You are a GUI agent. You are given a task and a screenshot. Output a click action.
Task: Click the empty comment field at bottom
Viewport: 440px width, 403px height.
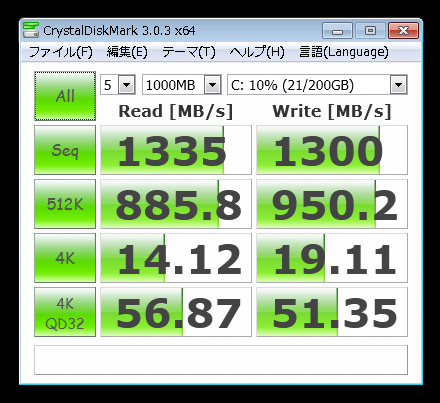pos(221,360)
